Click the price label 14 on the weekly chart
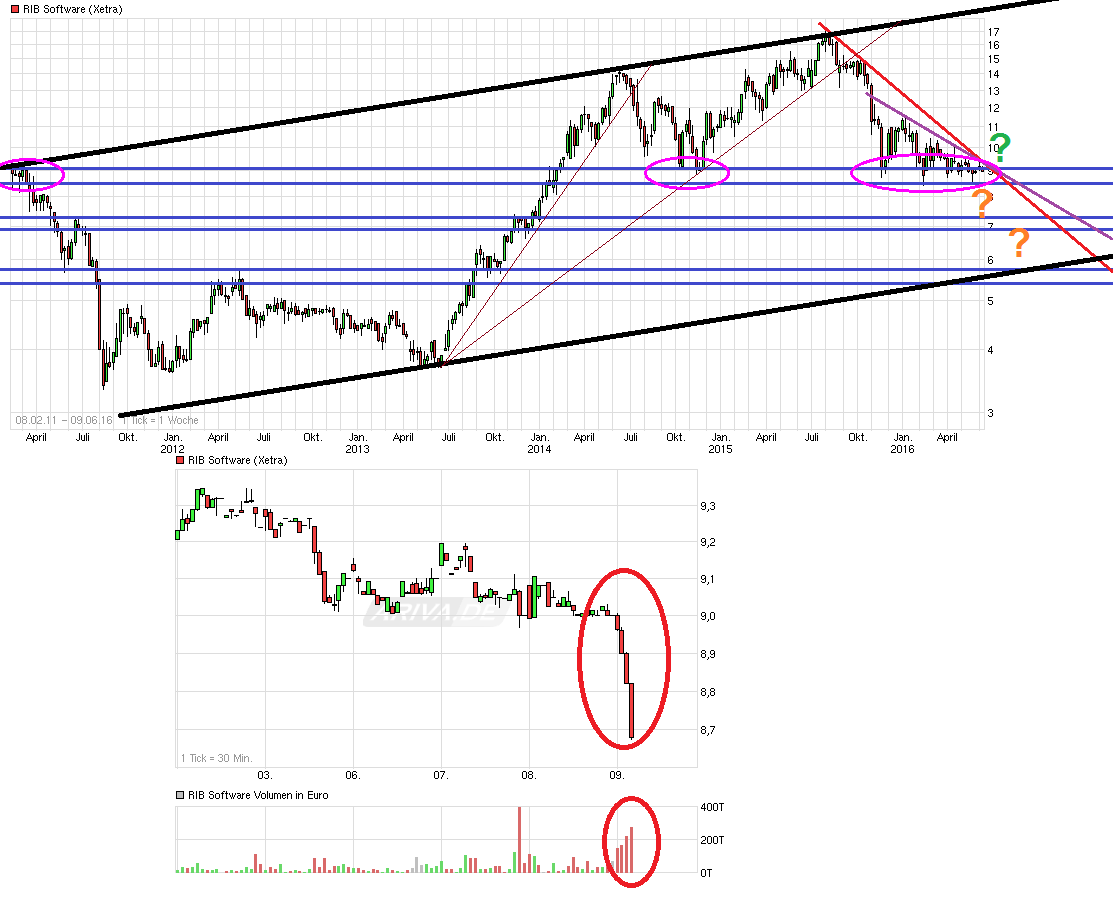This screenshot has width=1115, height=904. pos(993,74)
